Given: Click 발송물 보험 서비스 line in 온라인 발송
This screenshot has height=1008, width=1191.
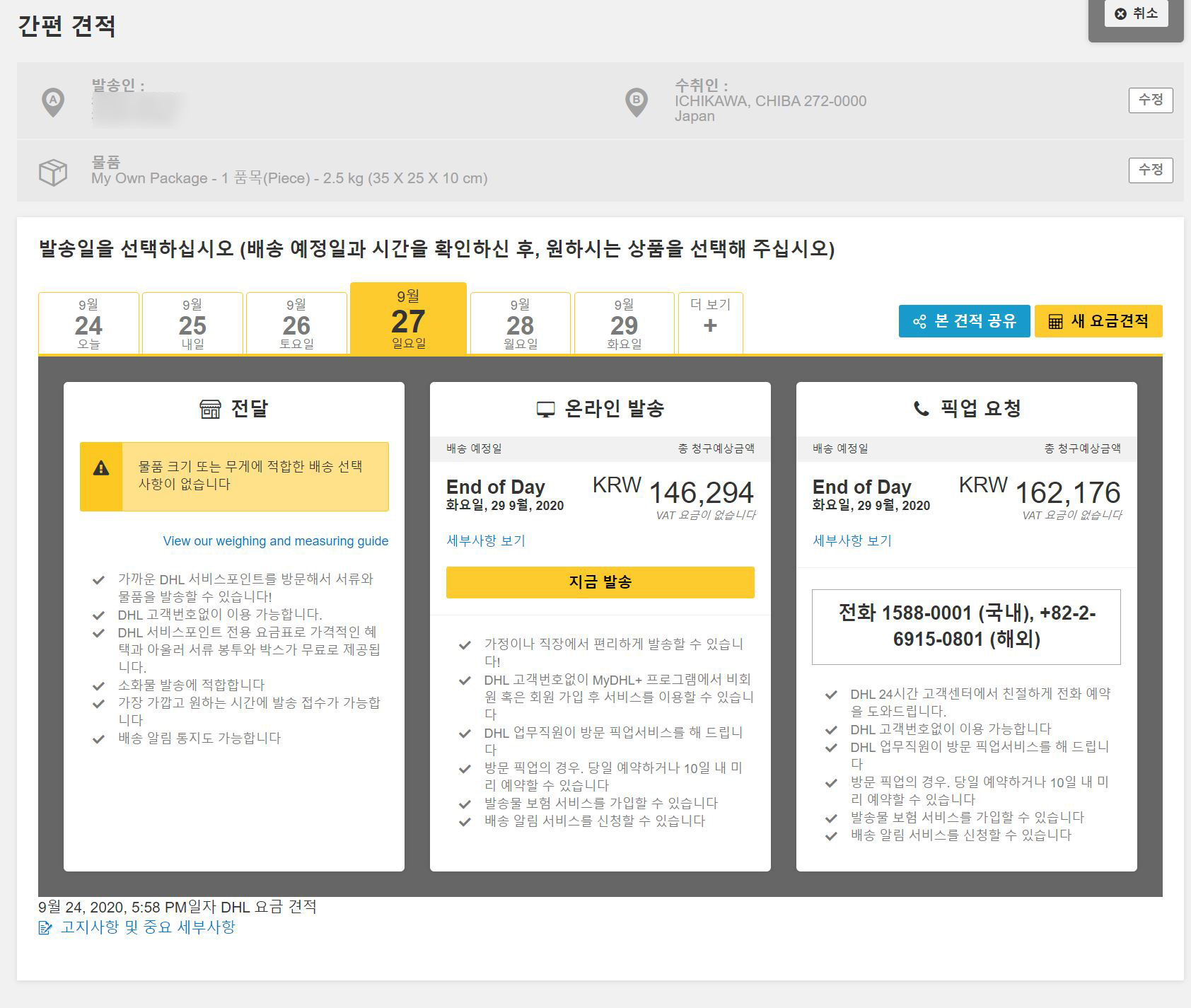Looking at the screenshot, I should click(x=600, y=804).
